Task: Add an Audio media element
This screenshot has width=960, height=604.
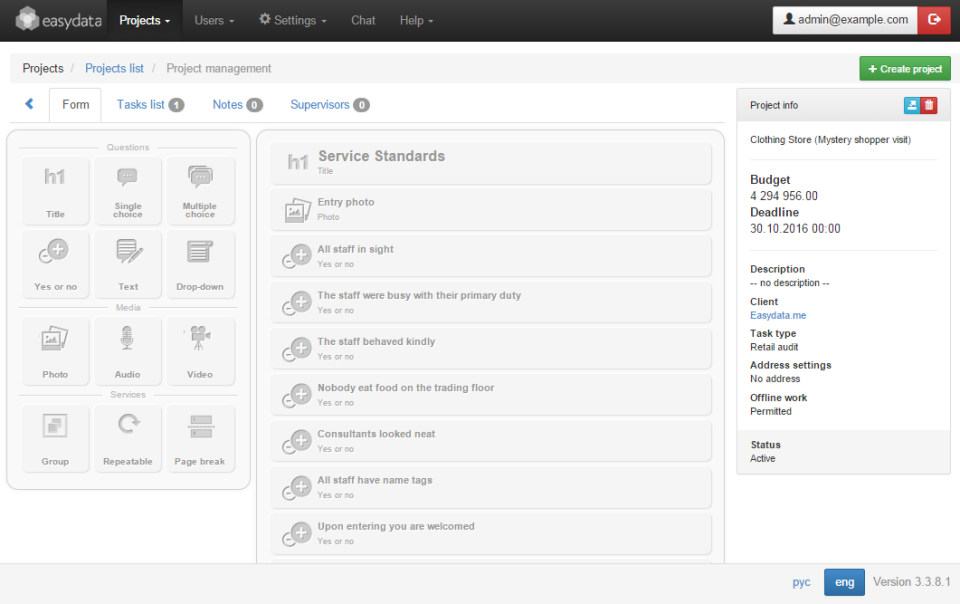Action: point(128,350)
